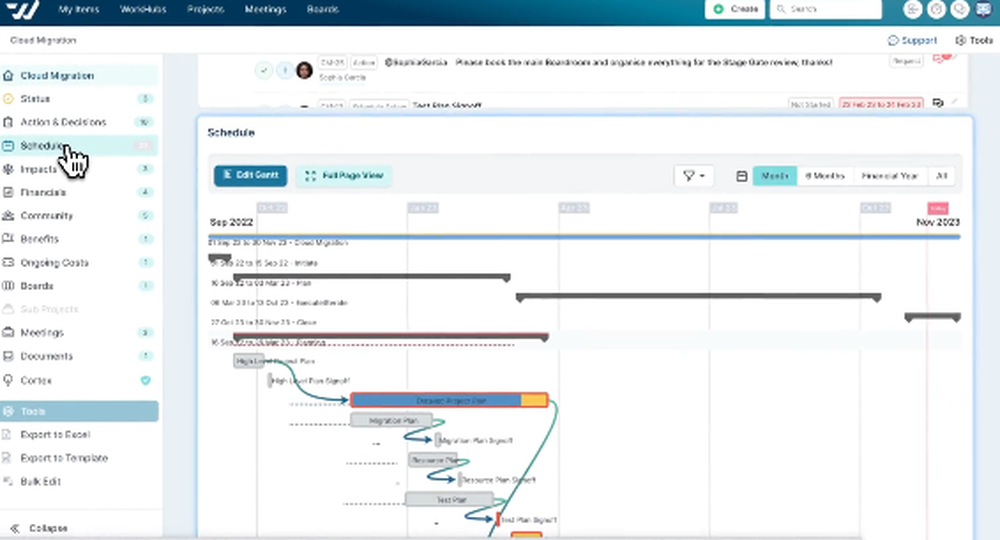Collapse the left sidebar
Viewport: 1000px width, 540px height.
[39, 528]
